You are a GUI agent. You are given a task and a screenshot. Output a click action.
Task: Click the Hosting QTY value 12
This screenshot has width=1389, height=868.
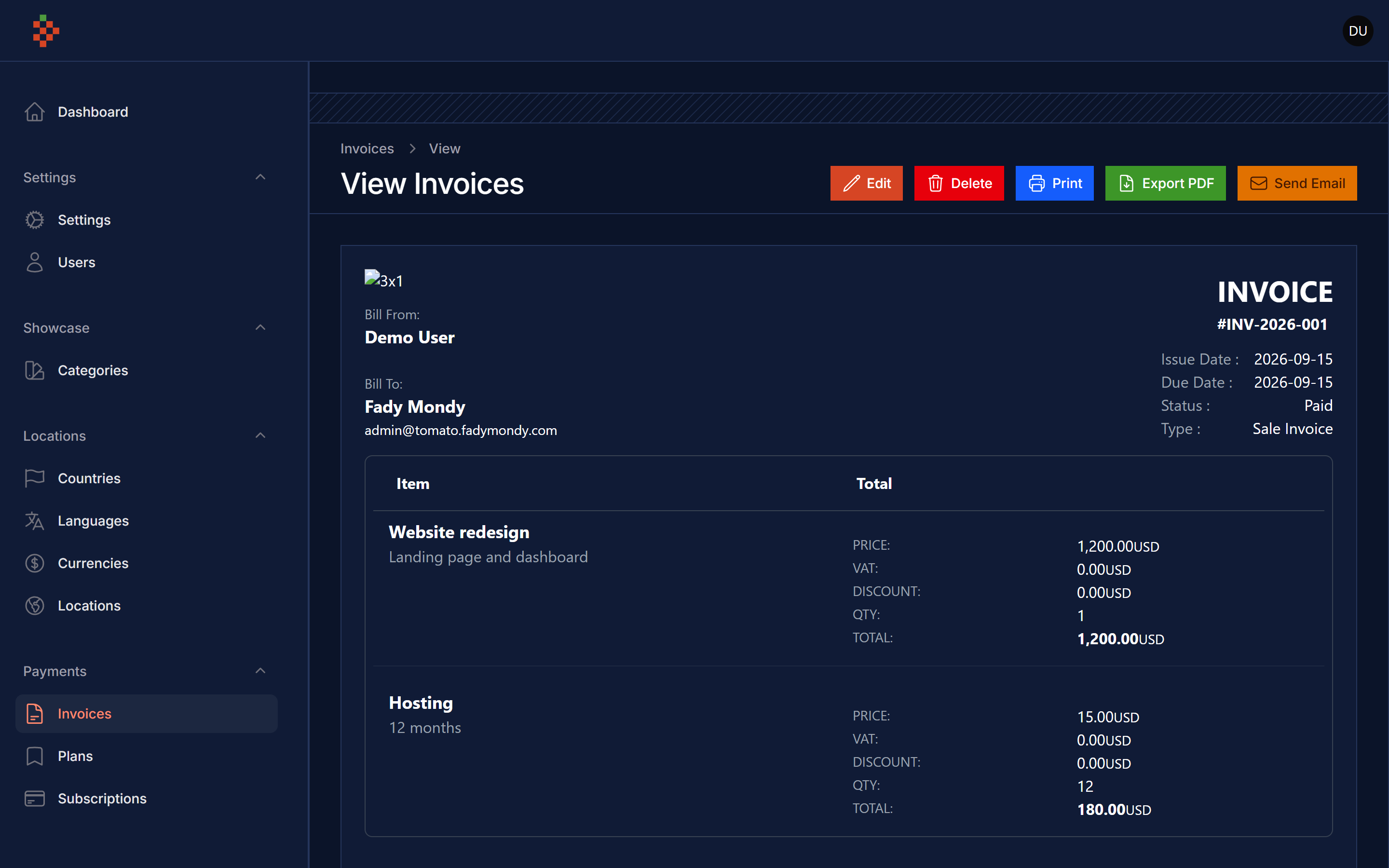pyautogui.click(x=1085, y=787)
